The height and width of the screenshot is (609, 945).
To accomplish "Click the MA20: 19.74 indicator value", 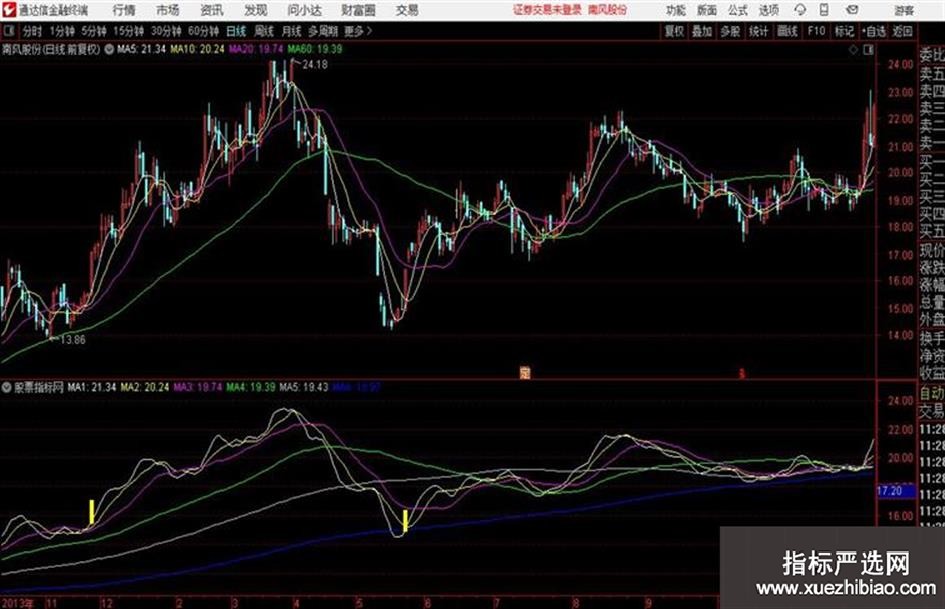I will (x=256, y=49).
